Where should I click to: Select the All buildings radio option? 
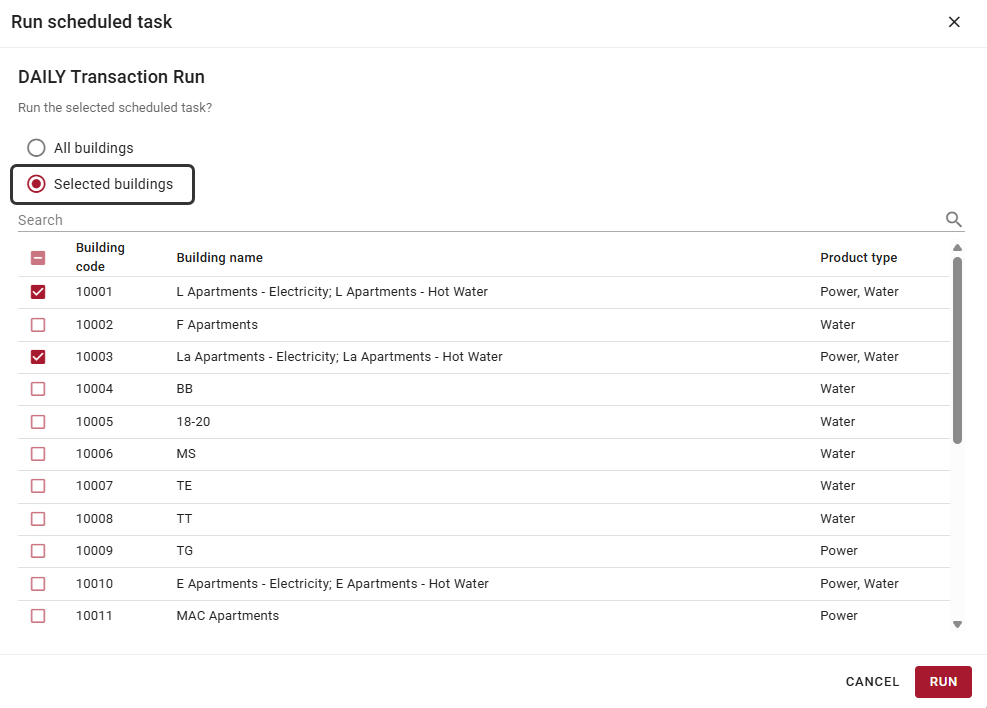[x=36, y=148]
